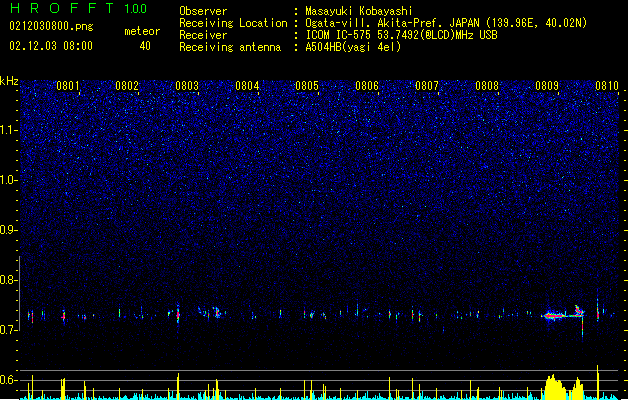Click the 0808 time marker
This screenshot has height=400, width=629.
[487, 86]
